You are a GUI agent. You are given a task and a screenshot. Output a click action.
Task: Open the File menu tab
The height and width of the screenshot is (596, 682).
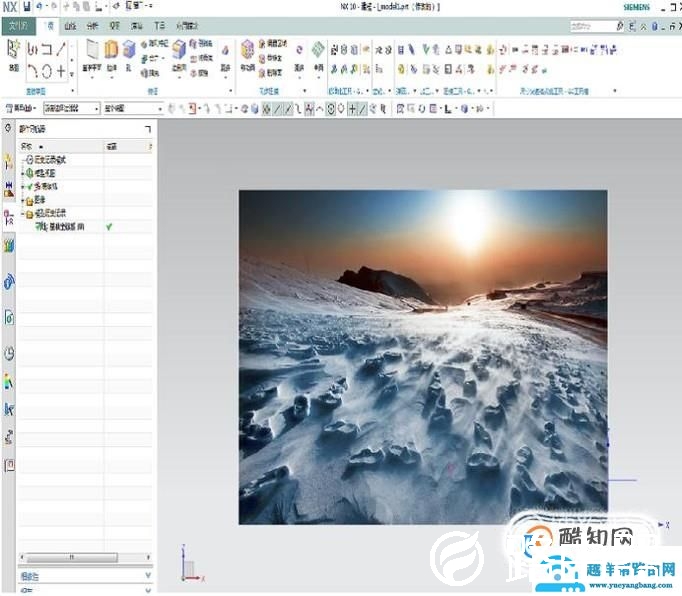19,24
